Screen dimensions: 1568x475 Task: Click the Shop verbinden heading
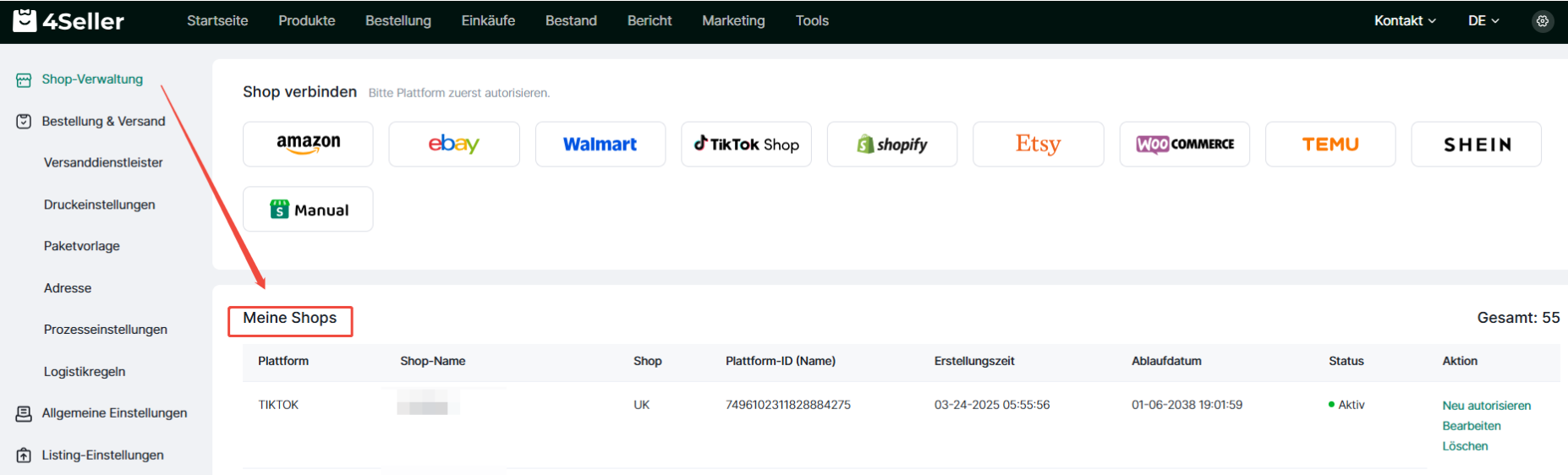299,91
